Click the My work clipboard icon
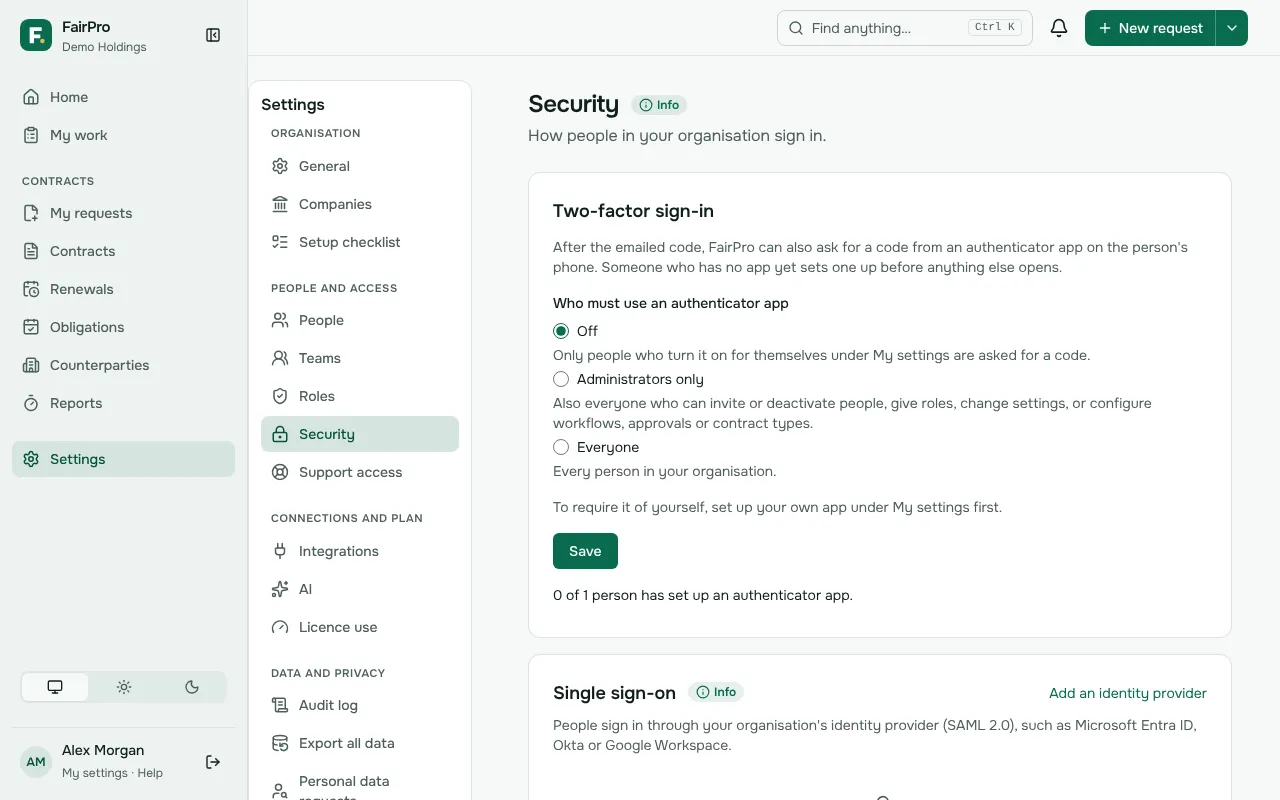The height and width of the screenshot is (800, 1280). point(31,135)
